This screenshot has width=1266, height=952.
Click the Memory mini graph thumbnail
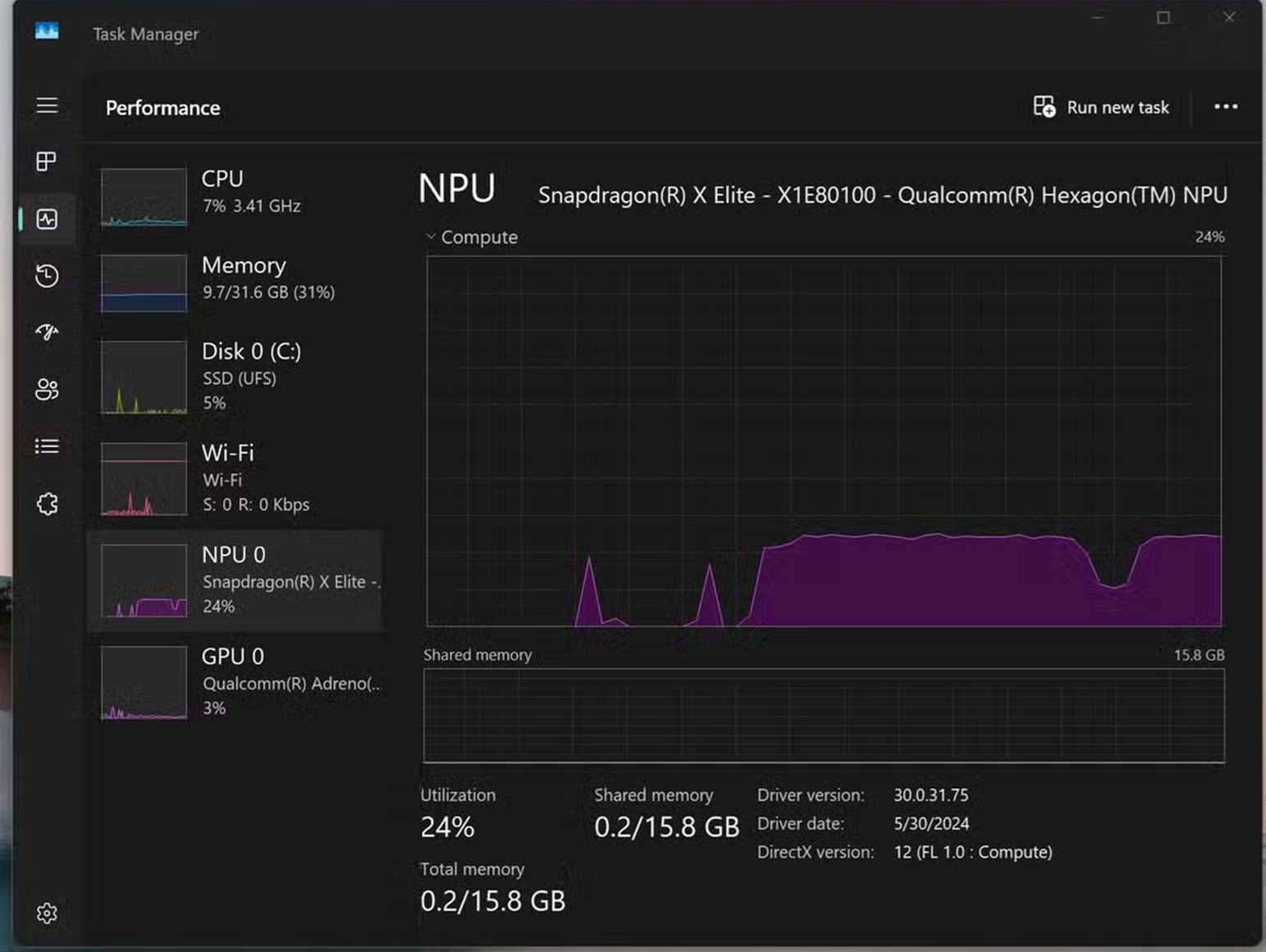coord(144,283)
